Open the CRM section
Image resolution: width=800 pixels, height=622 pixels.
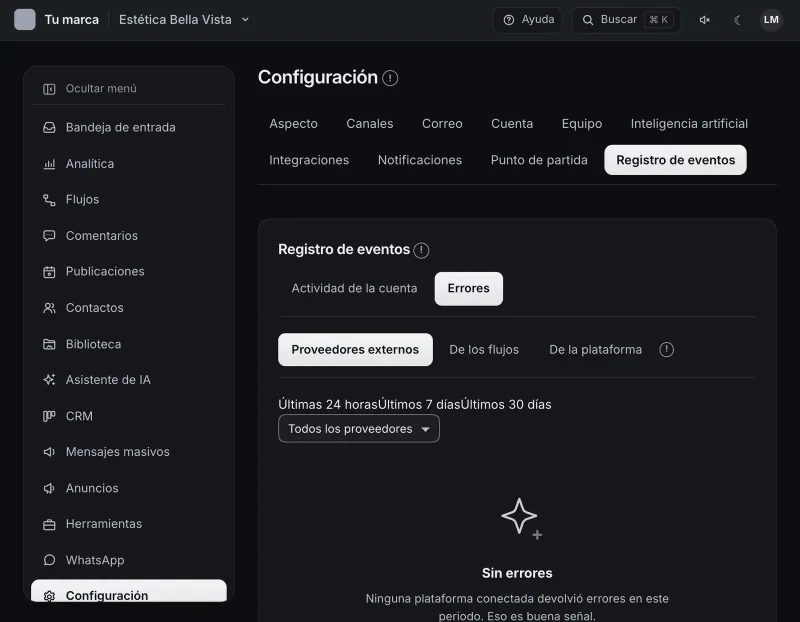pos(129,416)
